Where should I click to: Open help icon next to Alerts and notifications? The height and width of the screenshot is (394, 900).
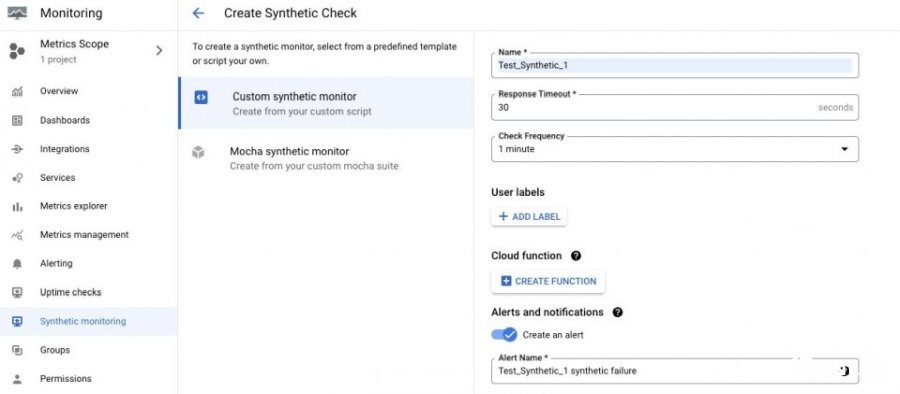click(x=618, y=312)
